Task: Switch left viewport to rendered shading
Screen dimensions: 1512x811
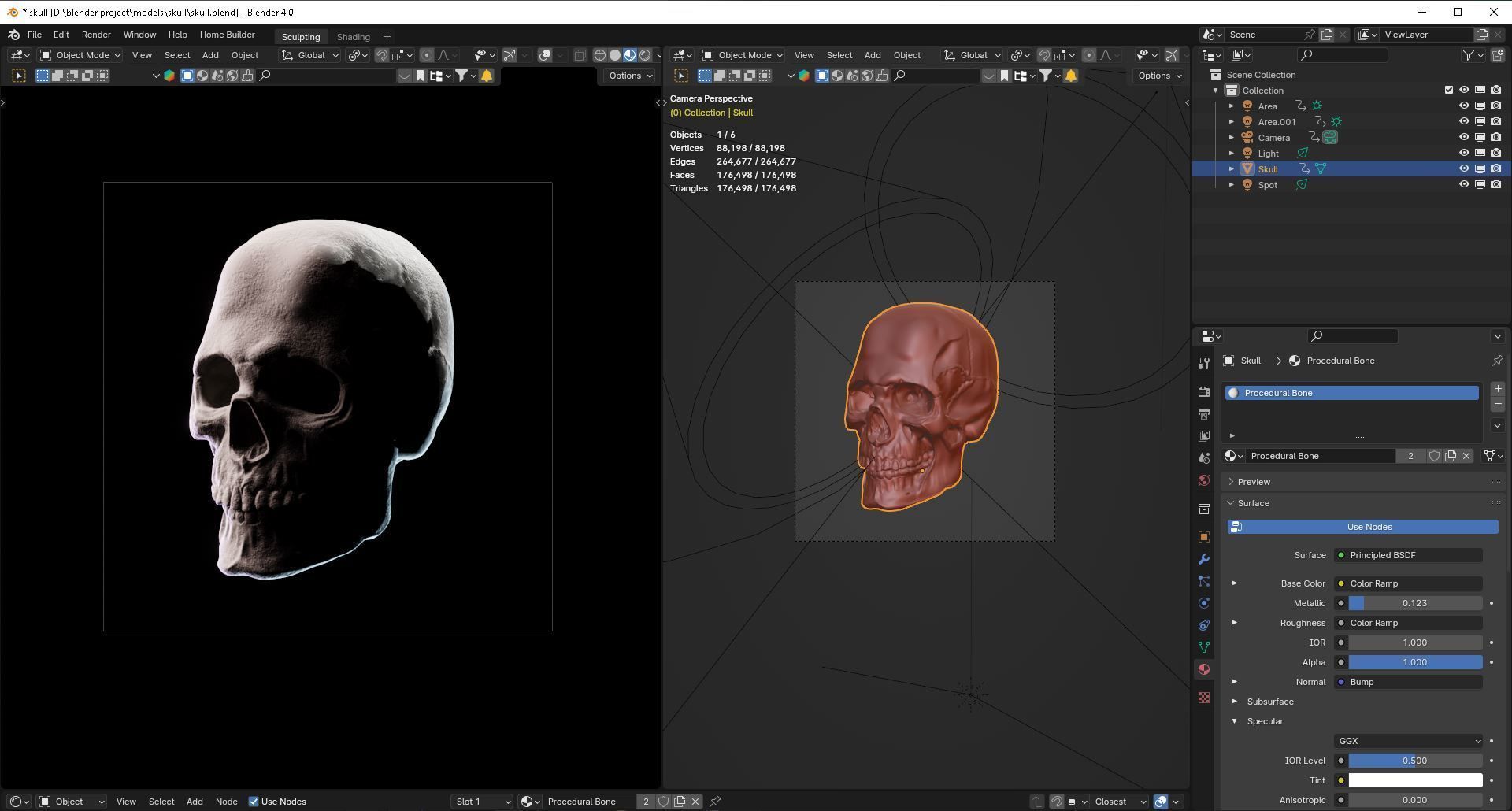Action: click(645, 55)
